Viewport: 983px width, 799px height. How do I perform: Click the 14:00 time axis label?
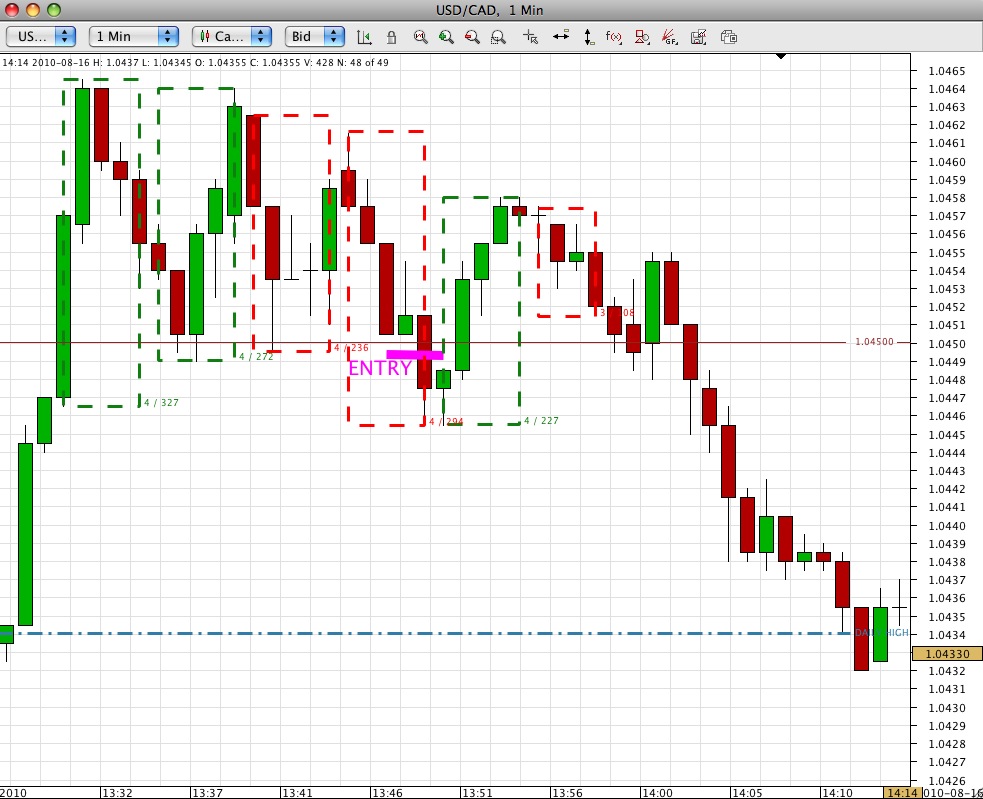click(x=657, y=793)
